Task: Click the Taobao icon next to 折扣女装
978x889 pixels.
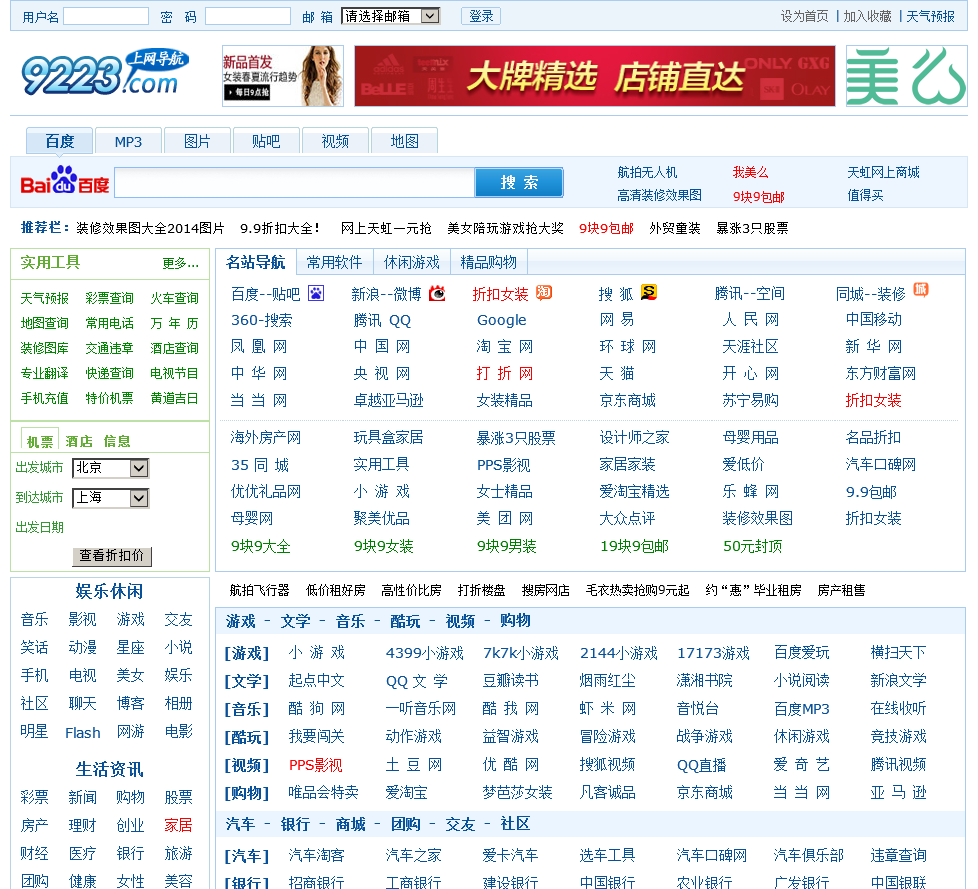Action: [x=544, y=292]
